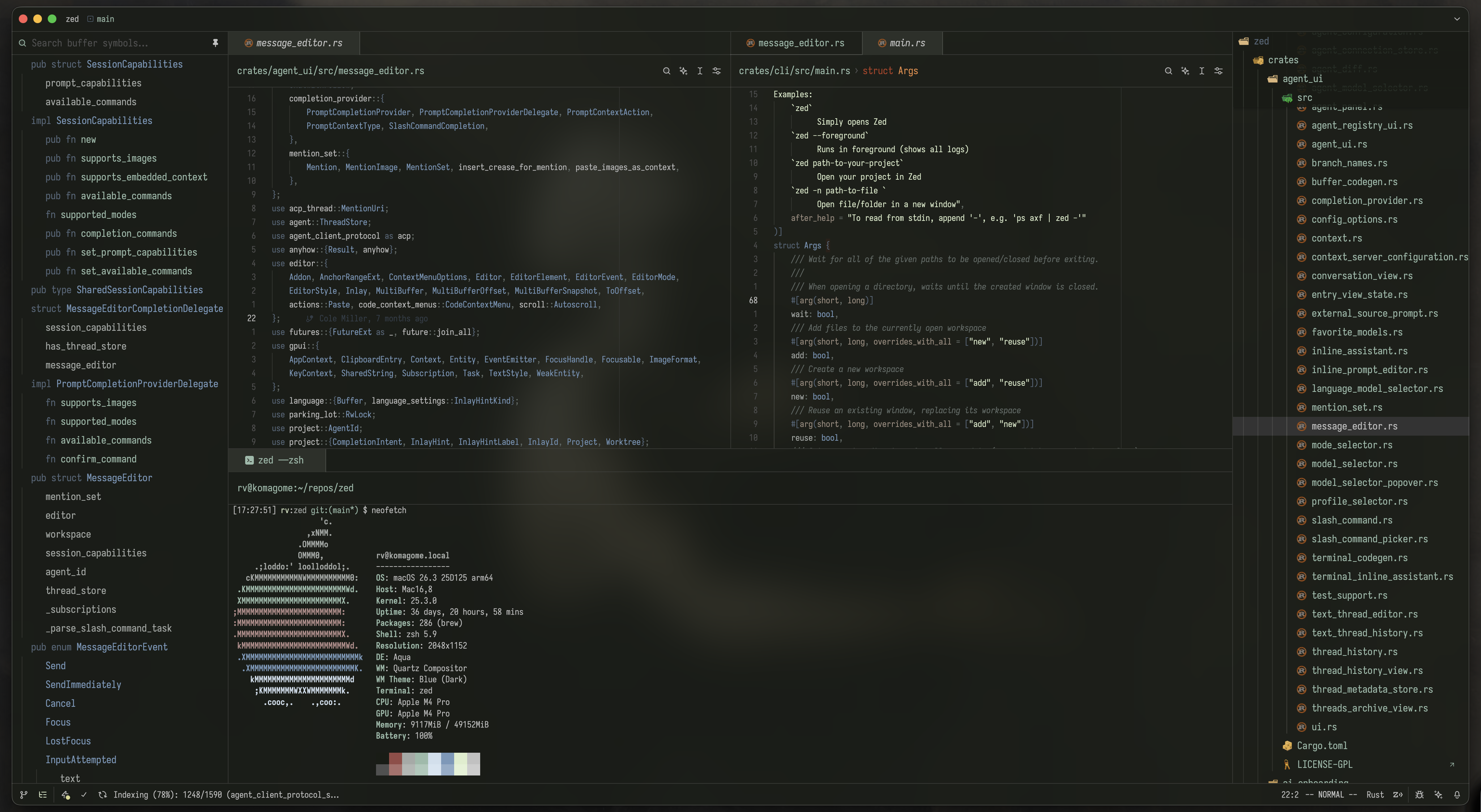Click cursor position 22:2 in status bar
This screenshot has width=1481, height=812.
[x=1290, y=795]
